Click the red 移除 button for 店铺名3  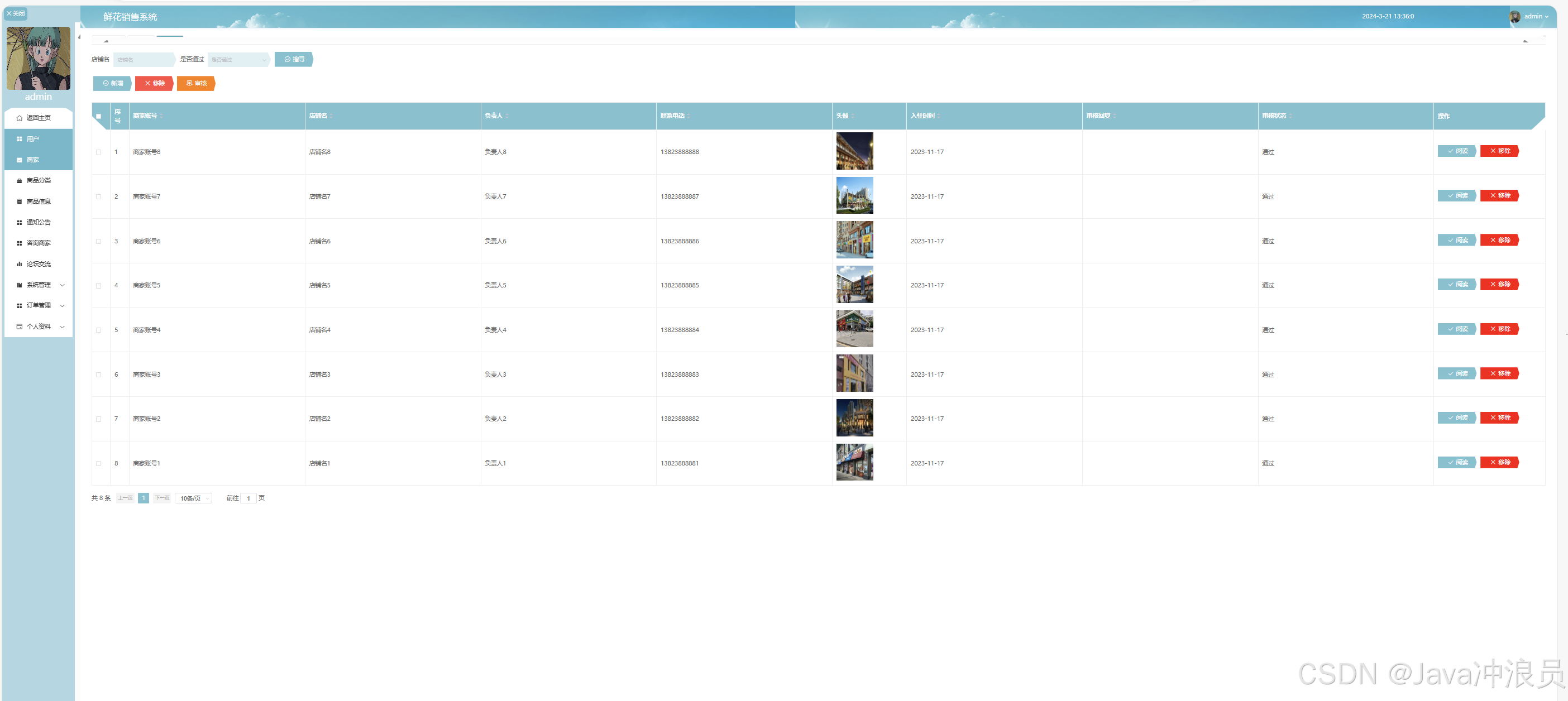coord(1499,373)
